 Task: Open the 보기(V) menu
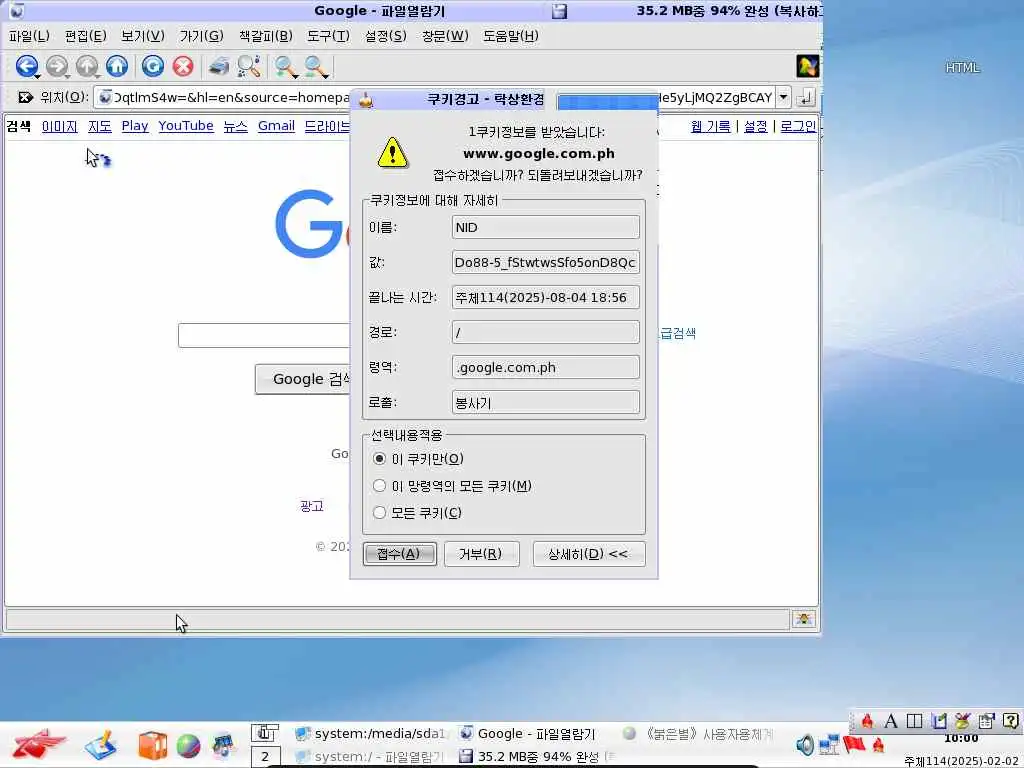coord(142,36)
